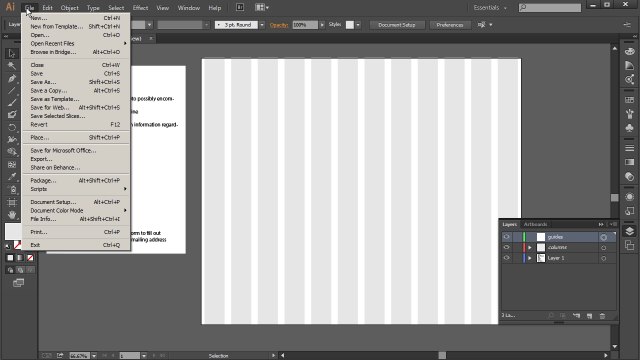
Task: Choose Place from File menu
Action: pyautogui.click(x=75, y=138)
